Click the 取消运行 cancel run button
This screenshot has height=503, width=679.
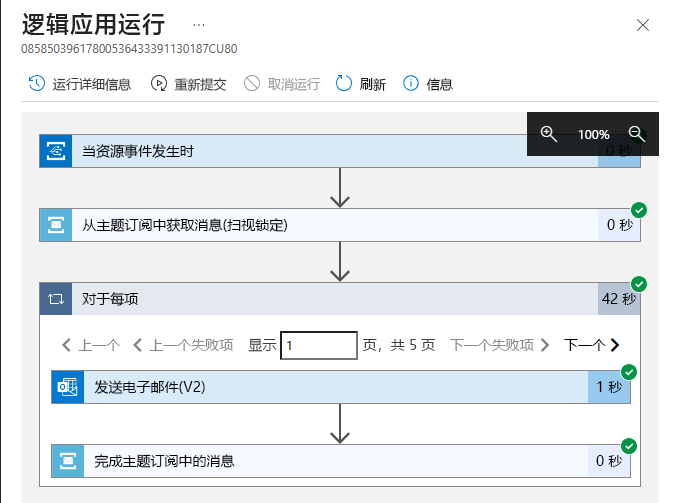[282, 84]
